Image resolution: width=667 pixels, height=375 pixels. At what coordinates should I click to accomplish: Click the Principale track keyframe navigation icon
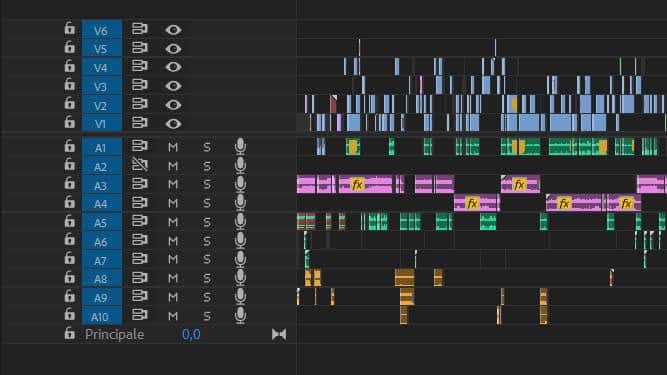tap(279, 334)
